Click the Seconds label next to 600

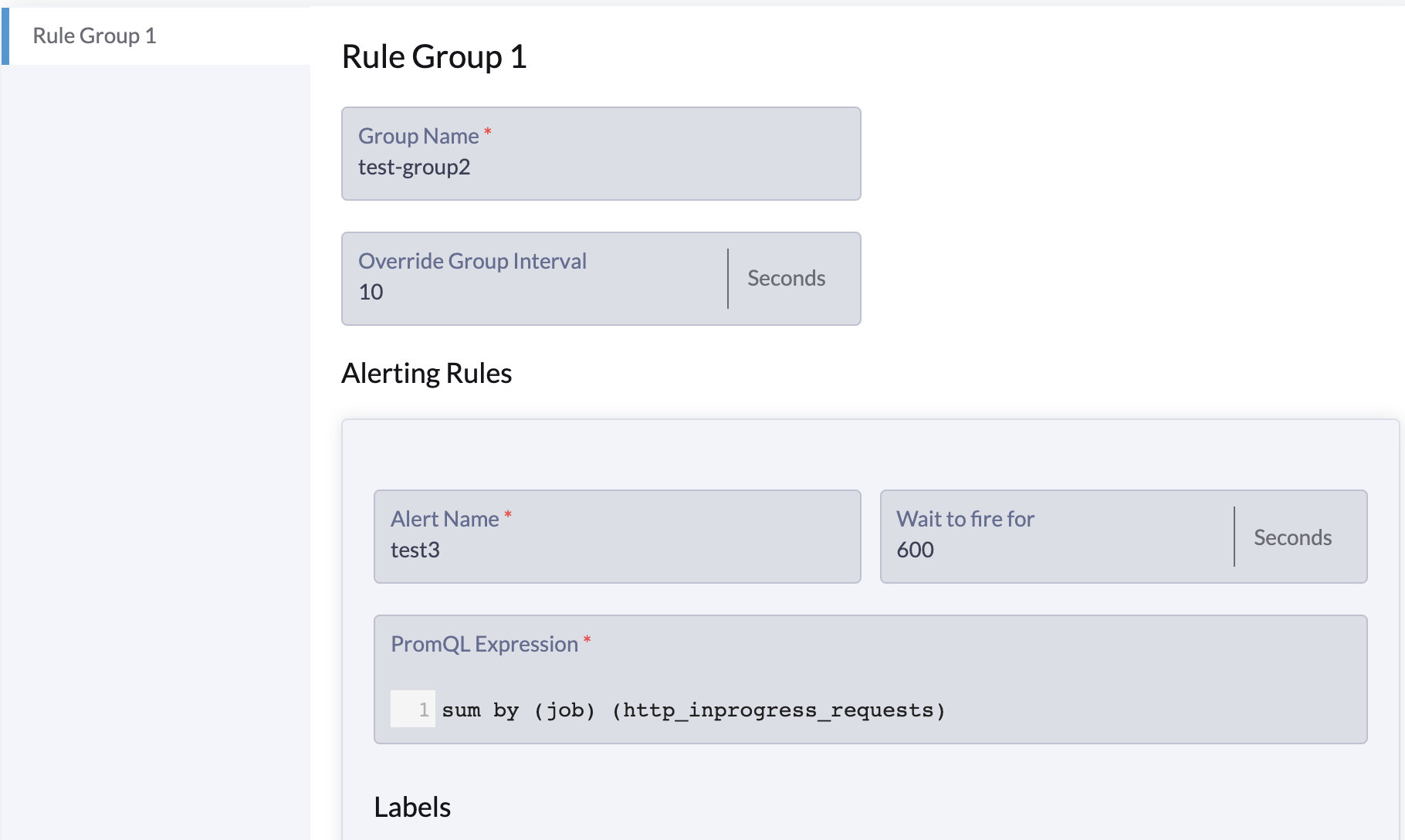pos(1292,537)
